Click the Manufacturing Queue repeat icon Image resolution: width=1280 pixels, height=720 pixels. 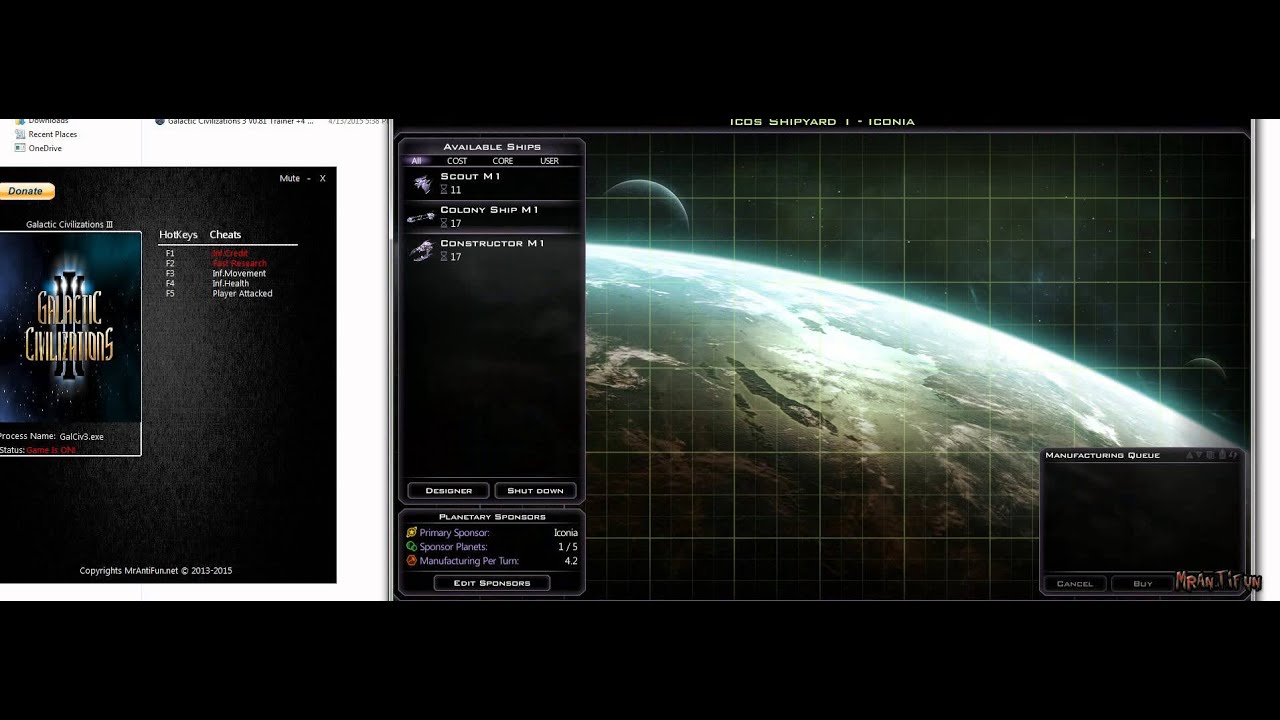1234,455
